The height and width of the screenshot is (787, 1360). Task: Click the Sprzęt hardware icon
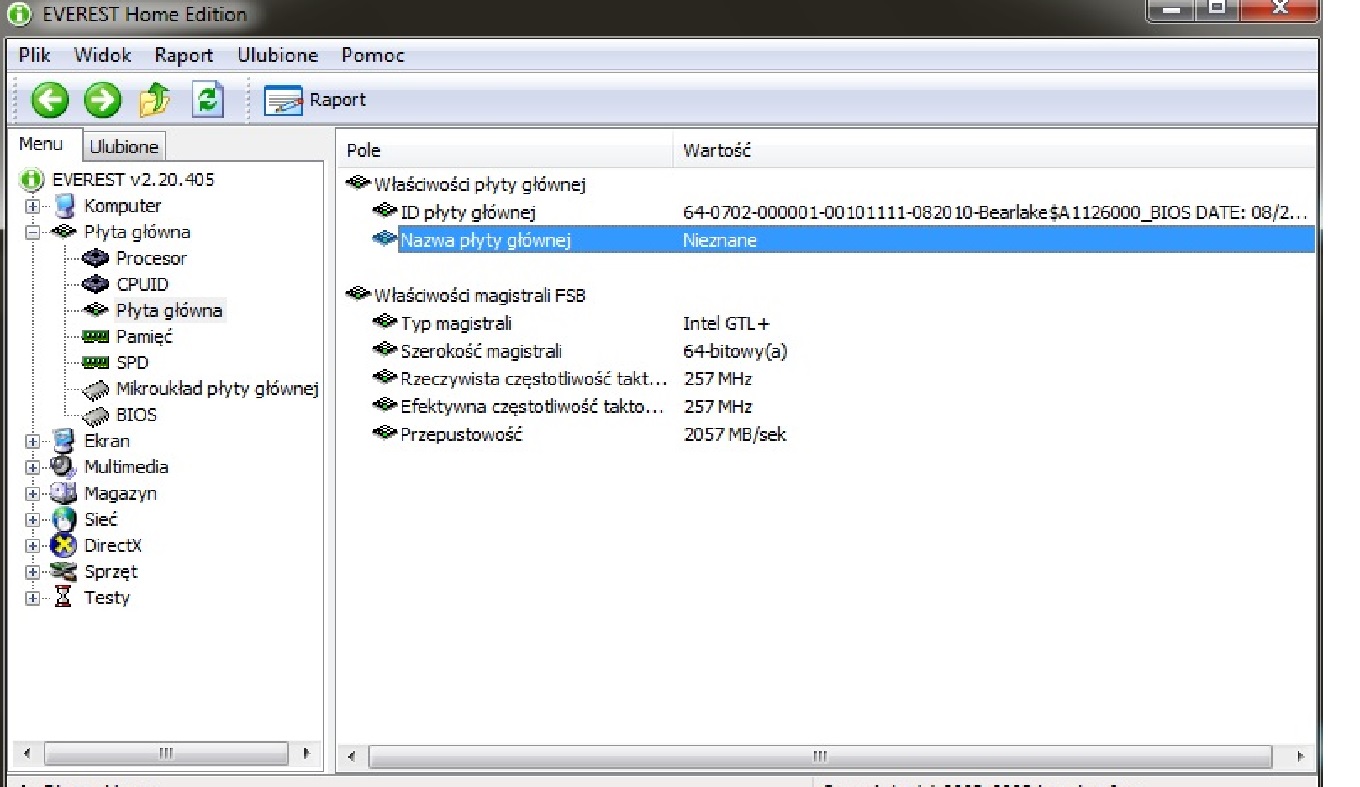[x=64, y=572]
